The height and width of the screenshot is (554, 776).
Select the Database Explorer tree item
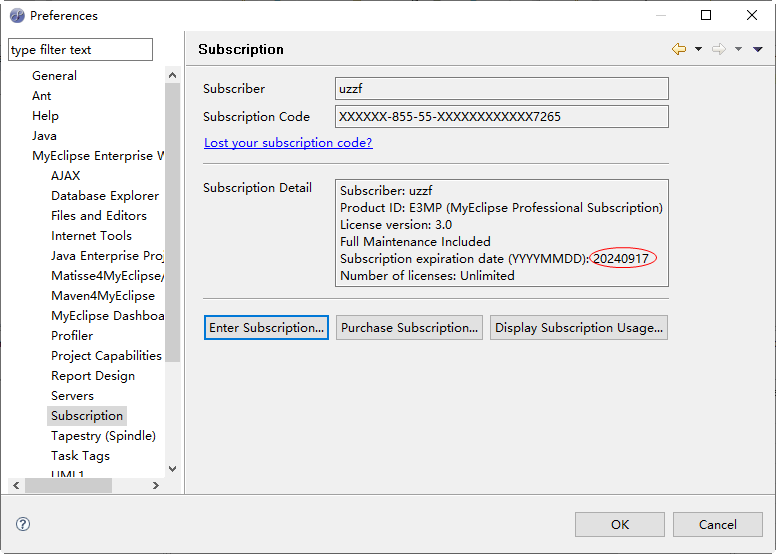pos(105,196)
